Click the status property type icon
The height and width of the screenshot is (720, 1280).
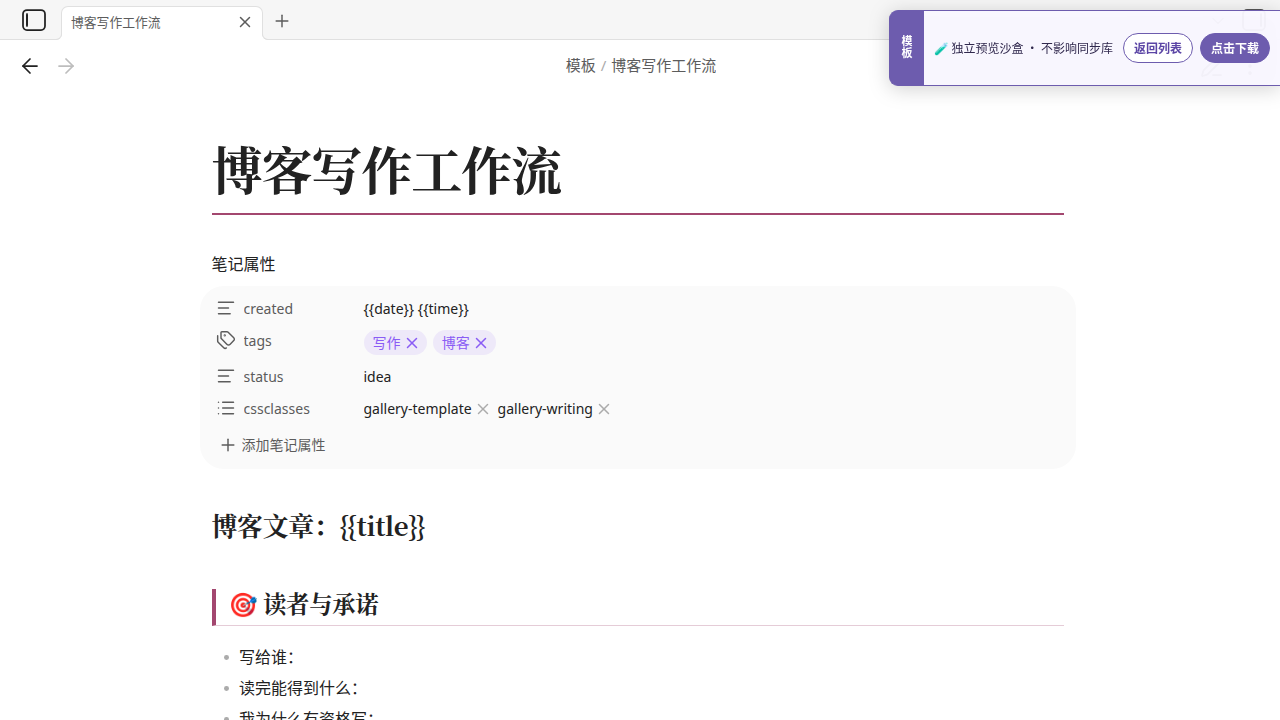pos(226,376)
